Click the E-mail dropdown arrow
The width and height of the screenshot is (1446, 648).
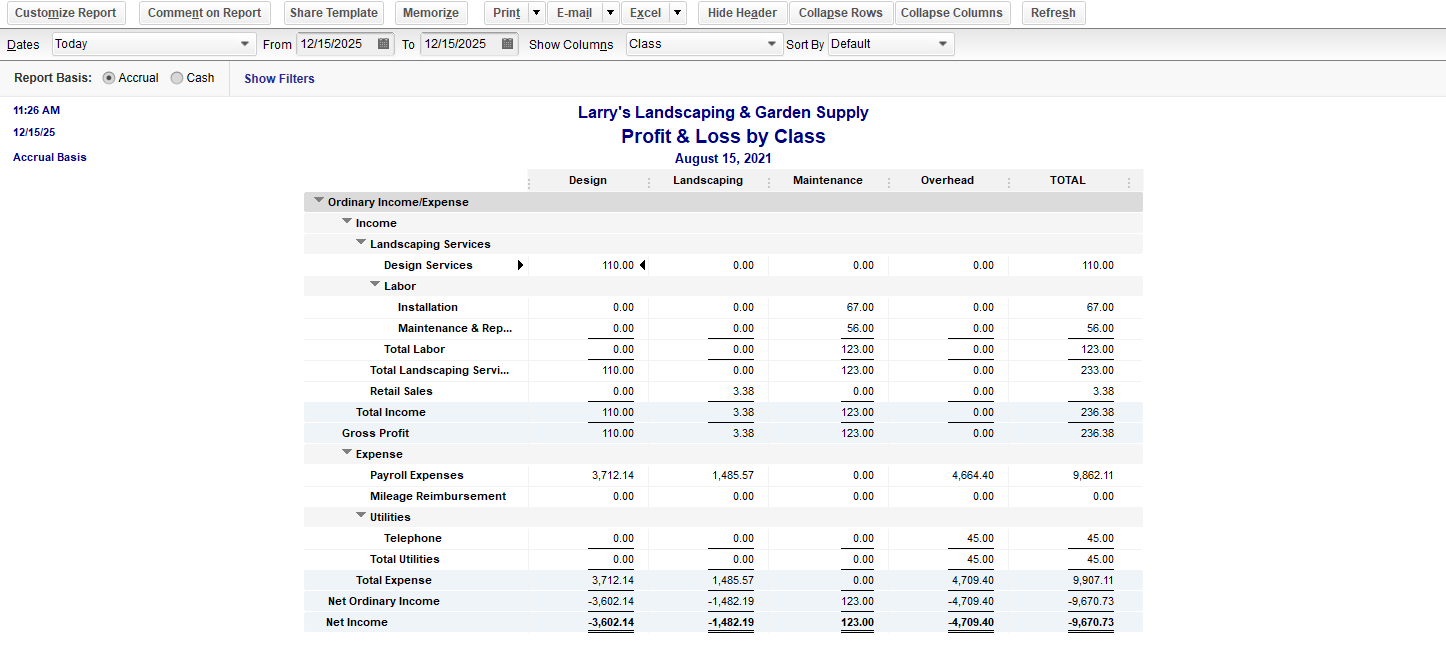pyautogui.click(x=609, y=13)
